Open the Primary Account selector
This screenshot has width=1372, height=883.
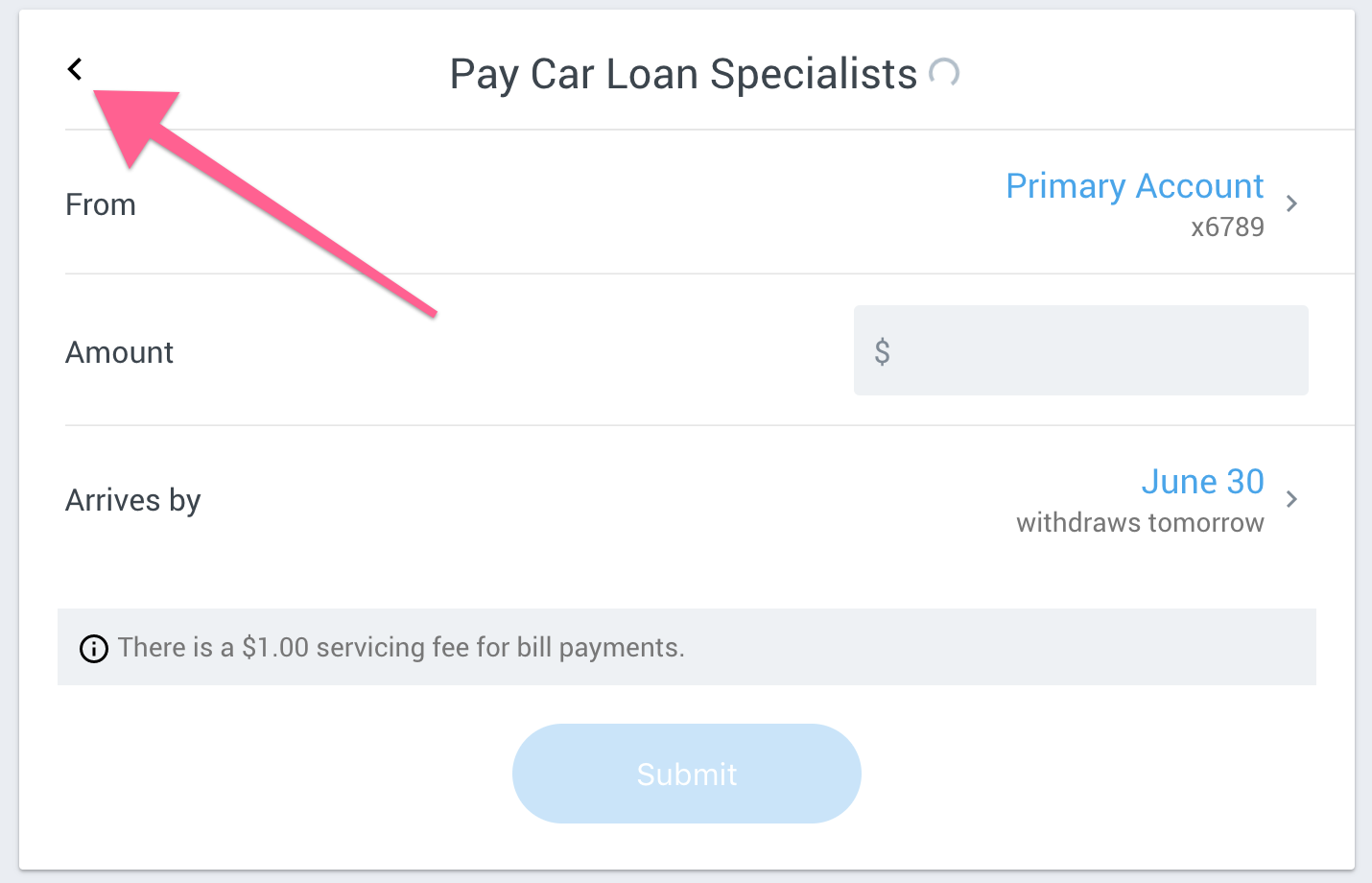click(1134, 186)
